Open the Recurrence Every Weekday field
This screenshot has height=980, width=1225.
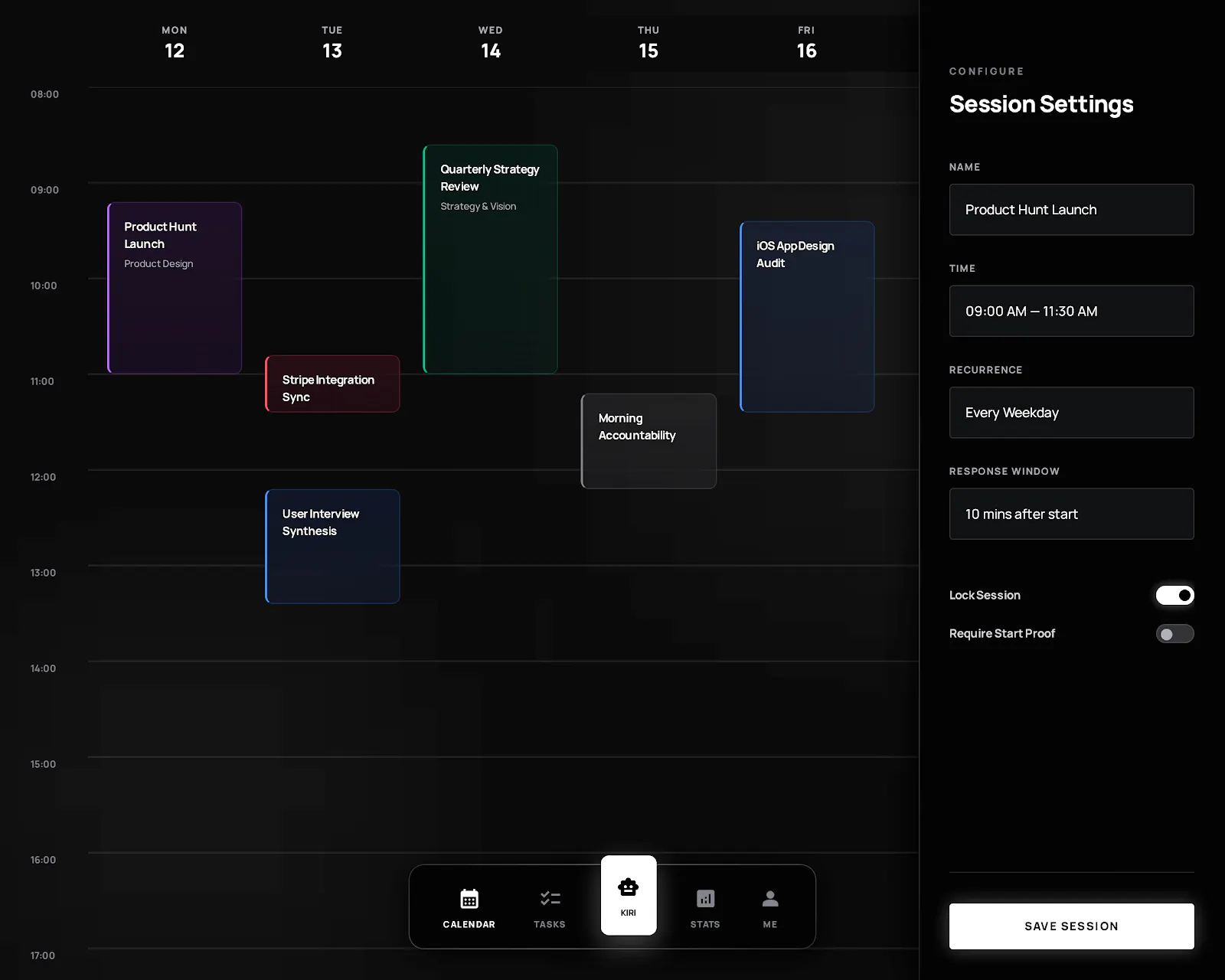pos(1072,413)
